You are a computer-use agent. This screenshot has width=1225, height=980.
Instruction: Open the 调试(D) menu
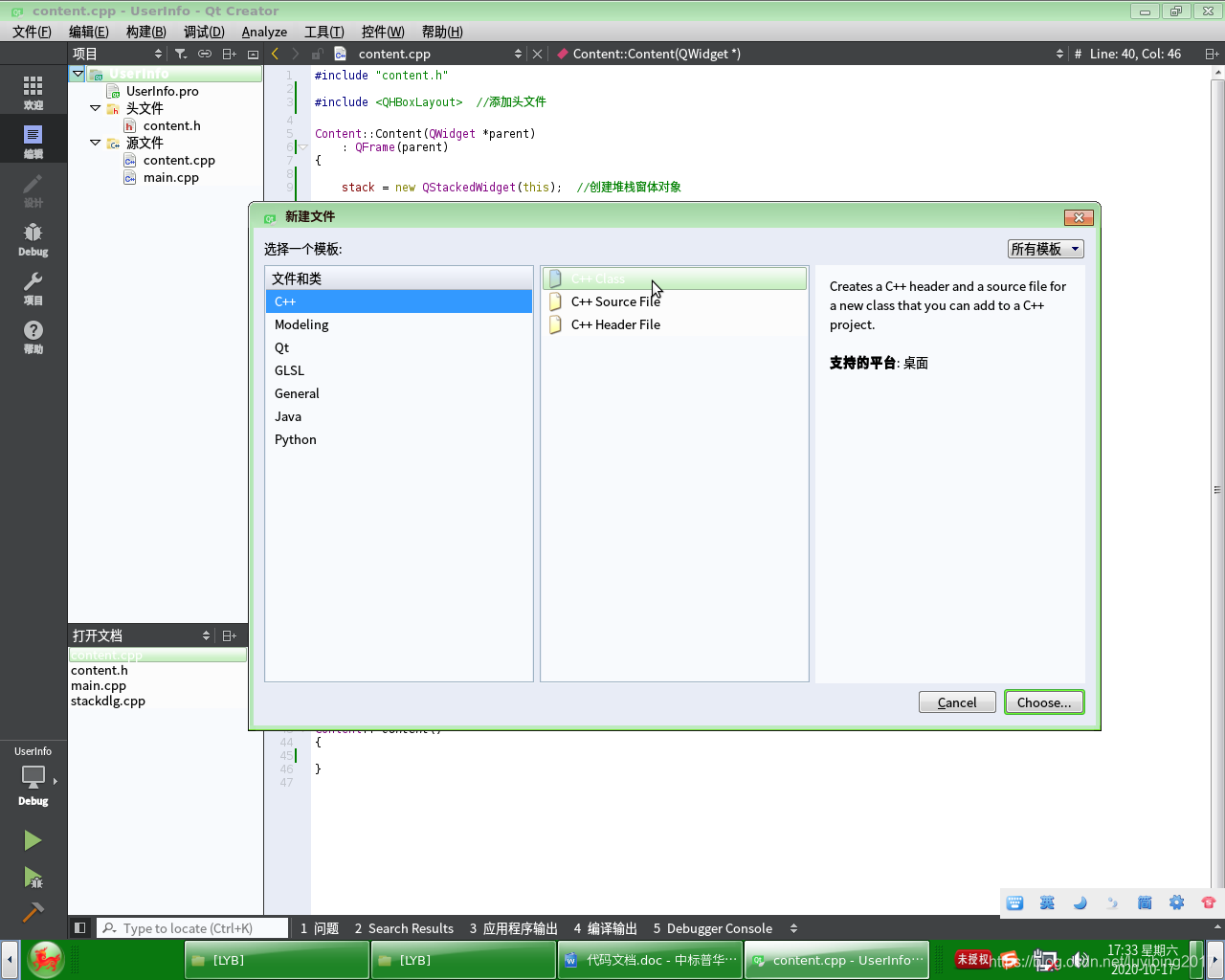coord(204,32)
